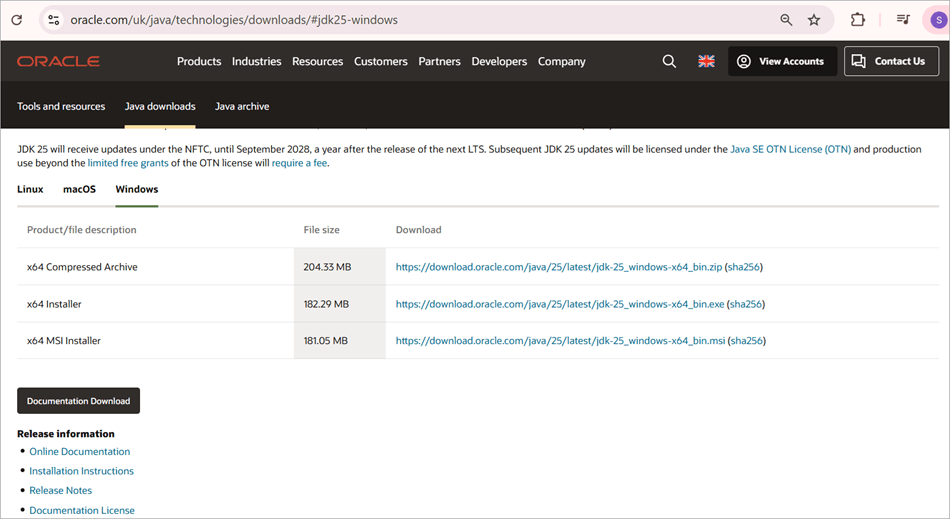Click the View Accounts button
The height and width of the screenshot is (519, 950).
(782, 61)
